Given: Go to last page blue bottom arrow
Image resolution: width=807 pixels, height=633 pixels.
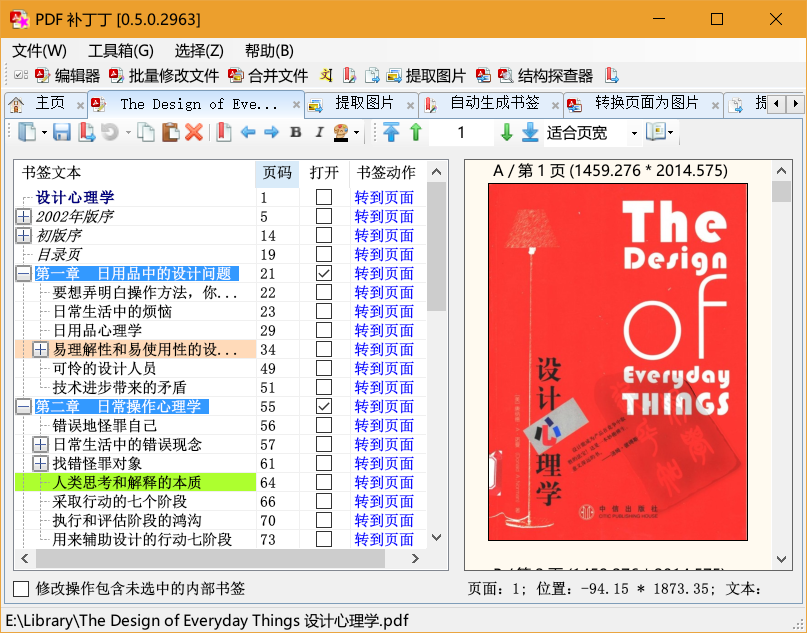Looking at the screenshot, I should (x=530, y=133).
